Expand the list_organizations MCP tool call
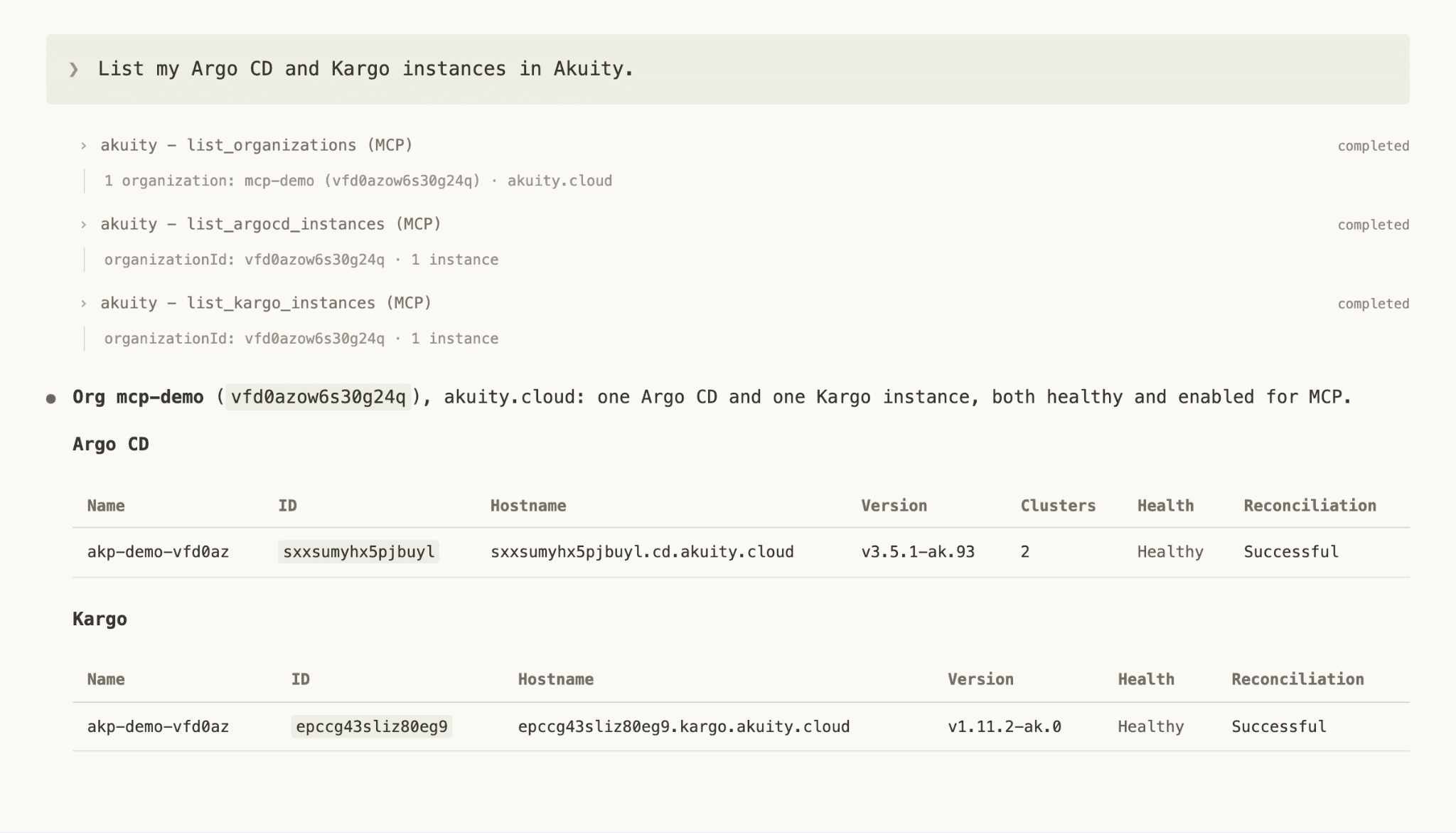 click(x=84, y=146)
